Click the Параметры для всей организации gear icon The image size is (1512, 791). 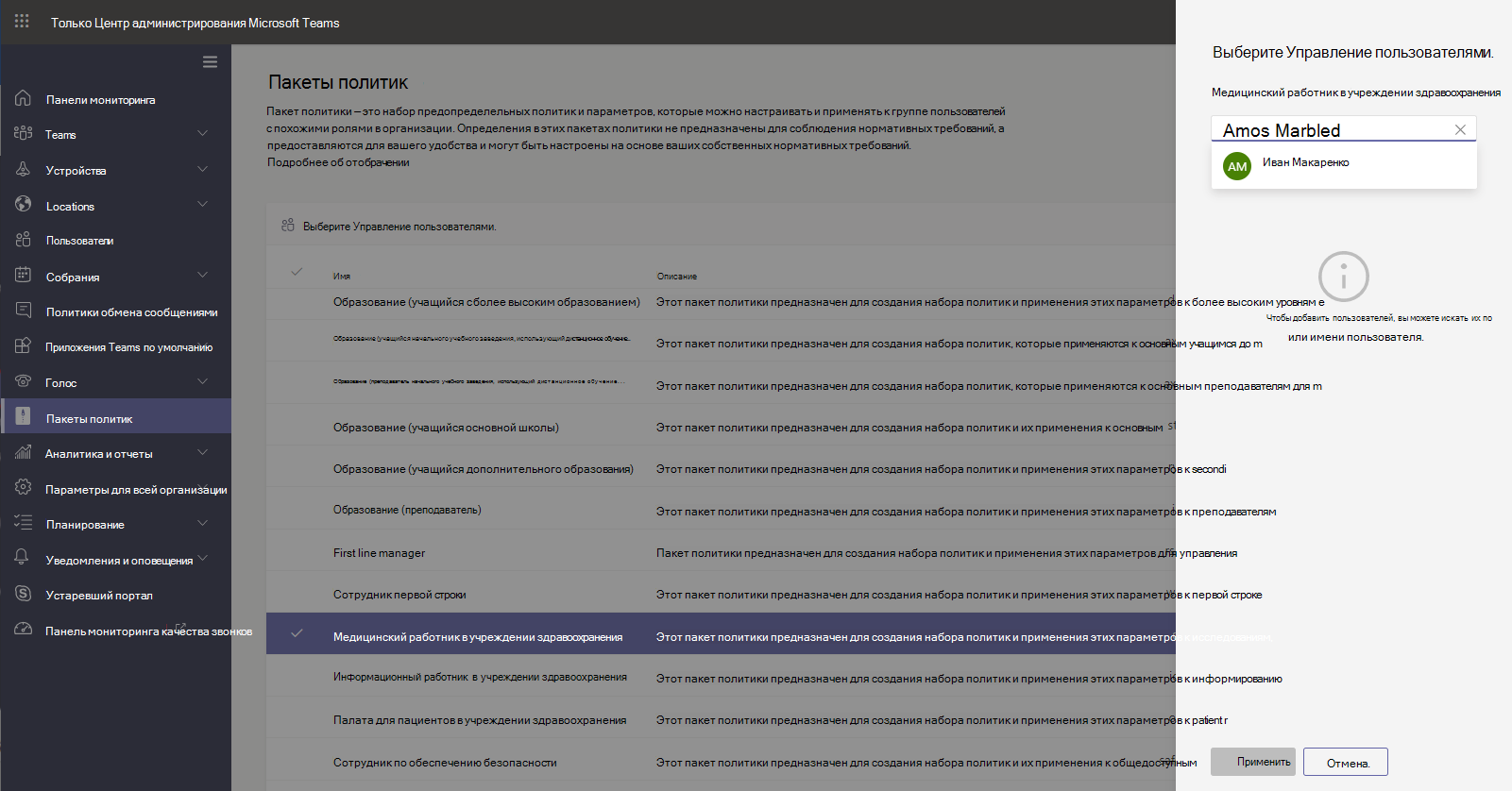point(23,488)
